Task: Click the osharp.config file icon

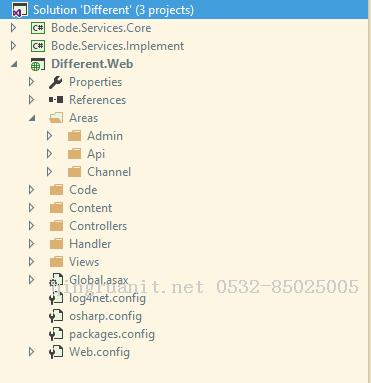Action: pyautogui.click(x=56, y=316)
